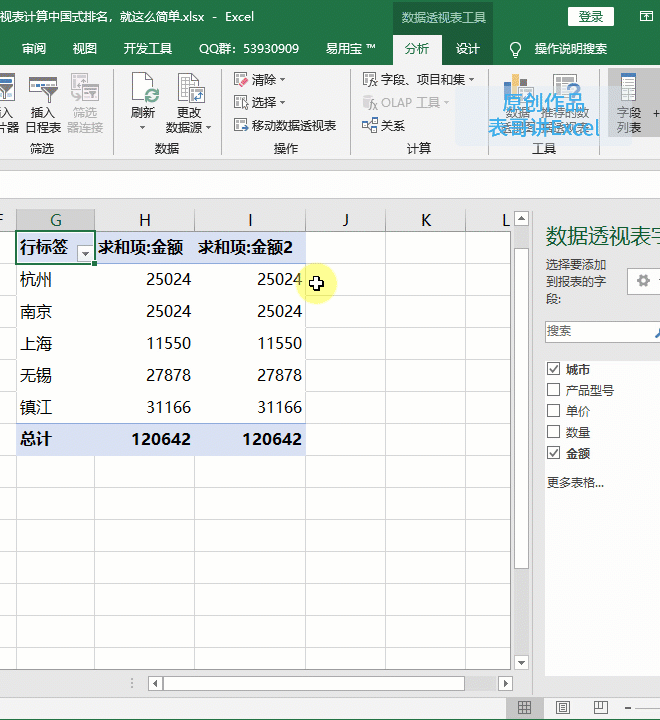Check the 单价 field checkbox
The image size is (660, 720).
point(553,411)
